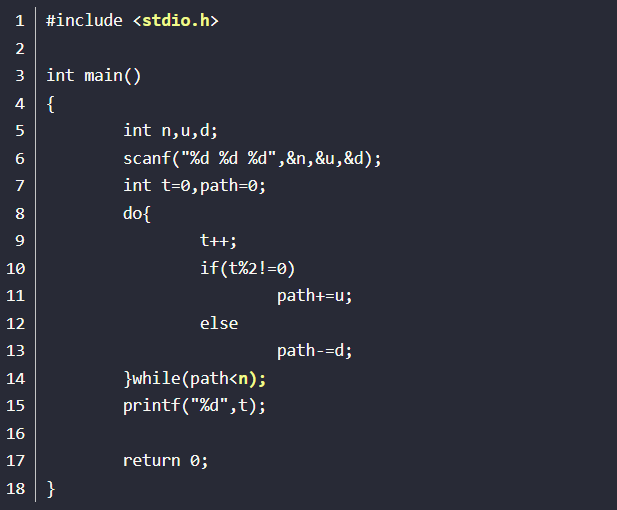Click the return 0 statement
The width and height of the screenshot is (617, 510).
coord(166,460)
